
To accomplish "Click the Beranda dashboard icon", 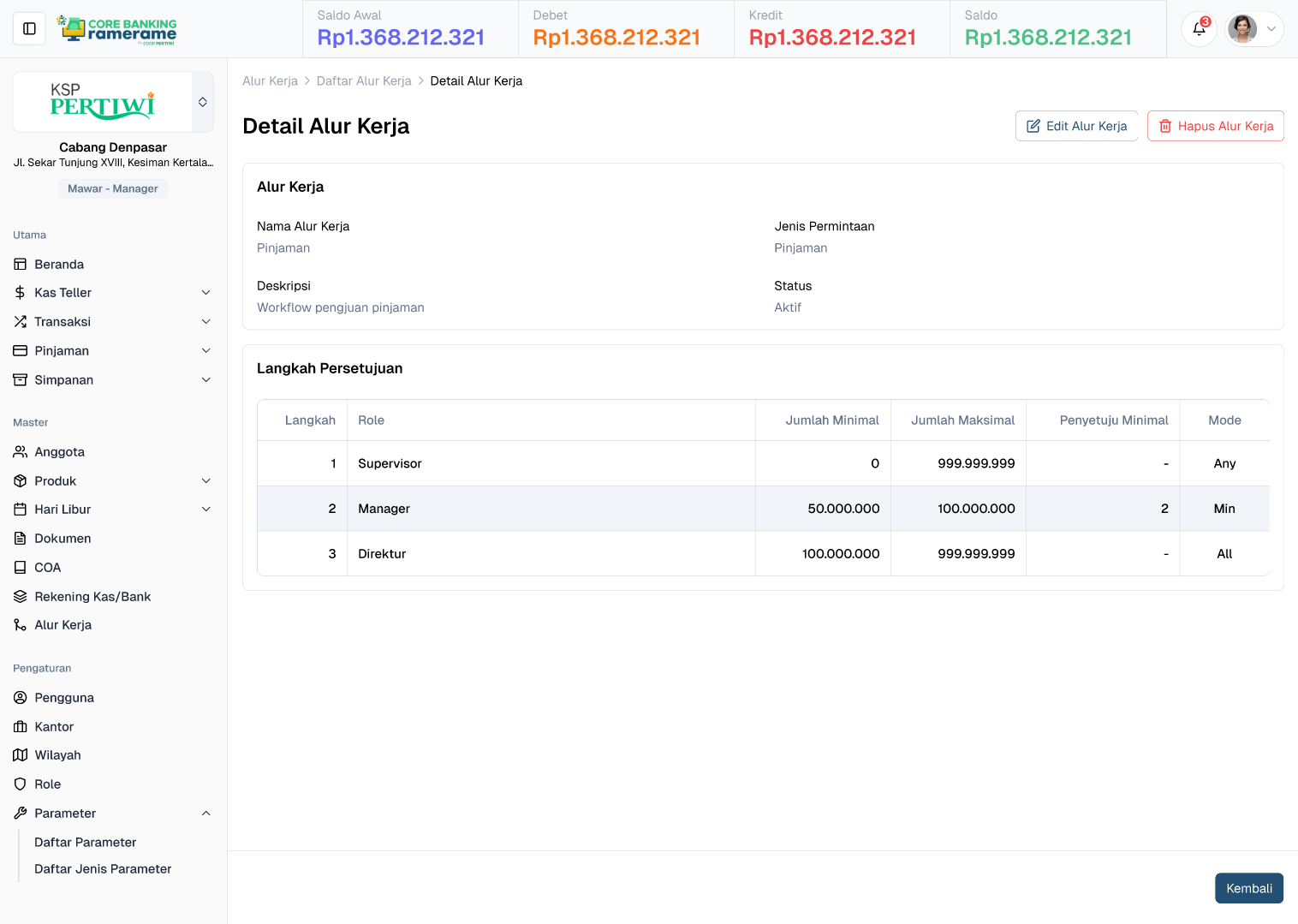I will (x=21, y=265).
